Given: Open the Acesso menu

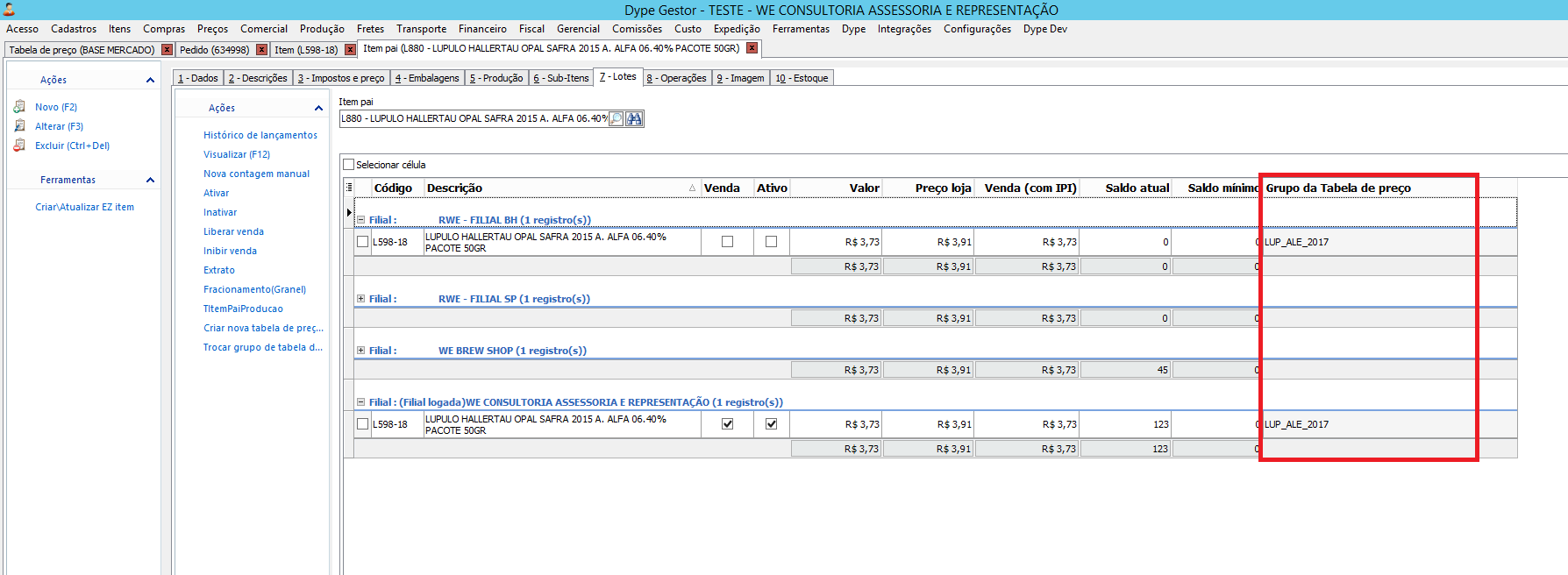Looking at the screenshot, I should tap(22, 29).
